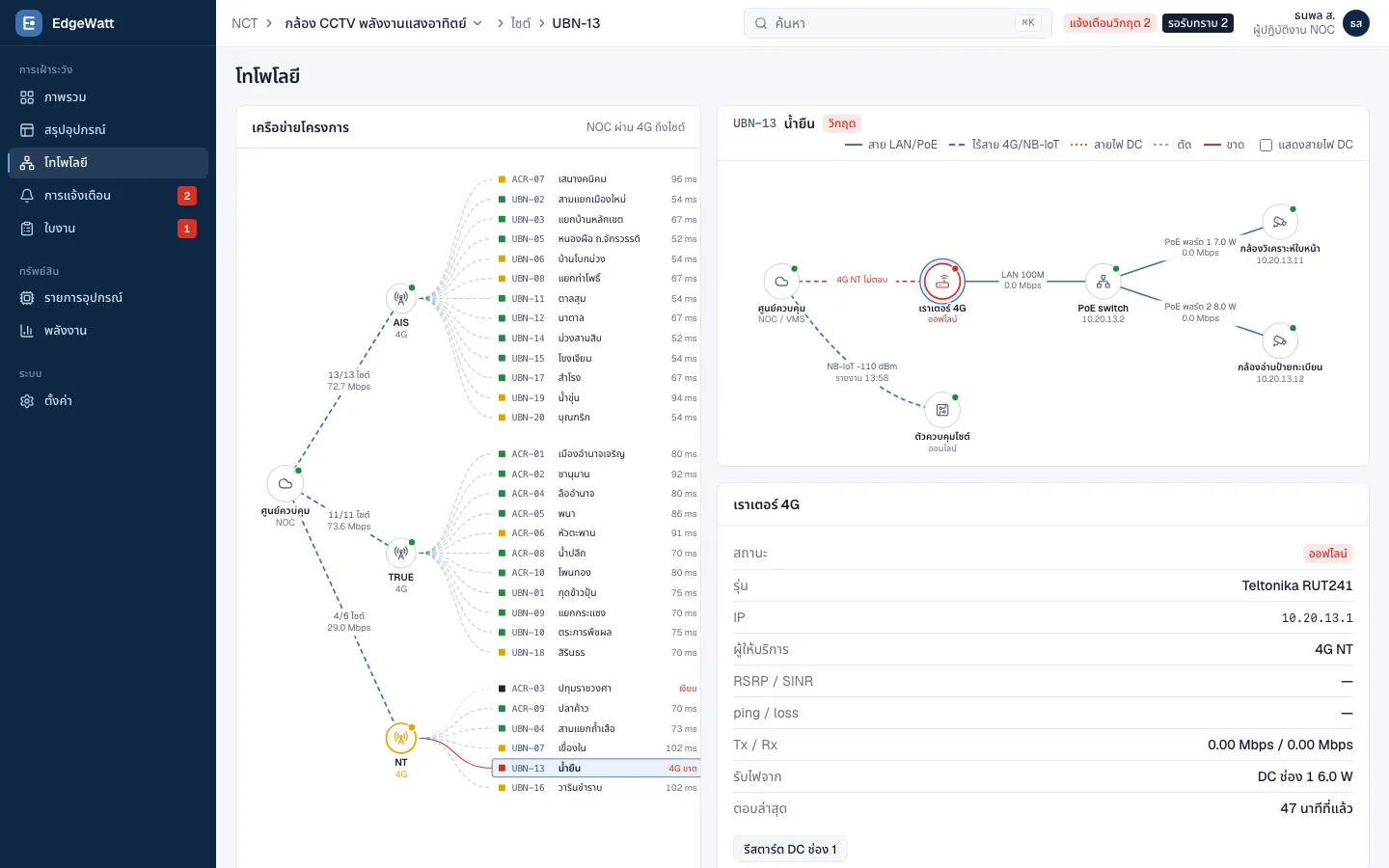
Task: Click the ไซต์ breadcrumb link
Action: 521,23
